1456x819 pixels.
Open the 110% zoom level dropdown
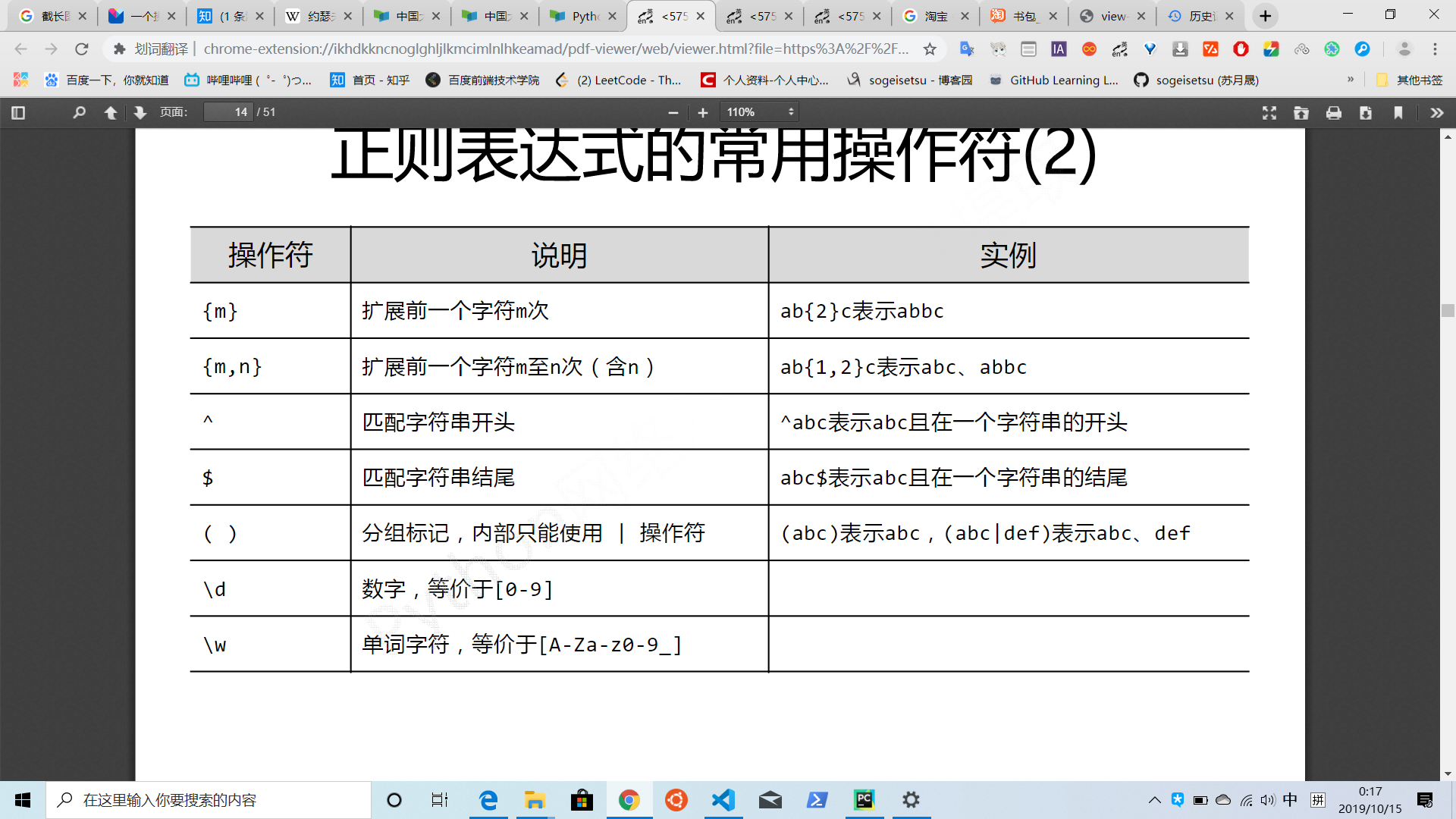pyautogui.click(x=759, y=112)
